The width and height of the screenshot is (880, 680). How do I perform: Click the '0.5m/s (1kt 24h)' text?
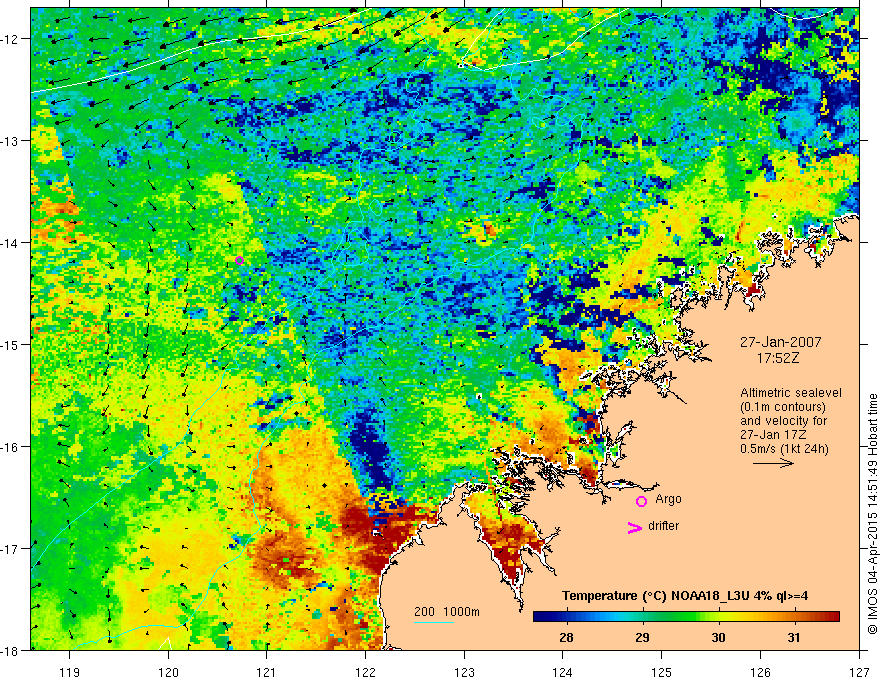[x=784, y=449]
